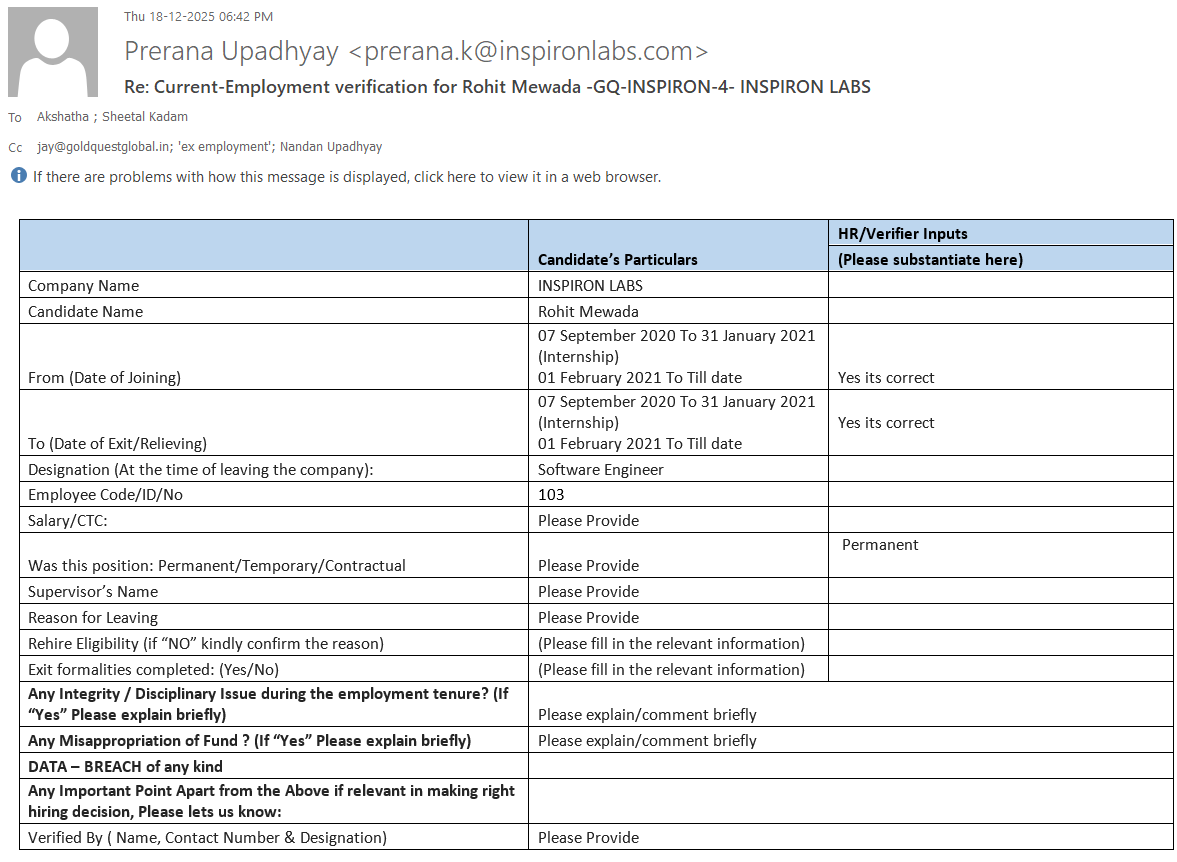
Task: Click the received date and time stamp
Action: pos(198,16)
